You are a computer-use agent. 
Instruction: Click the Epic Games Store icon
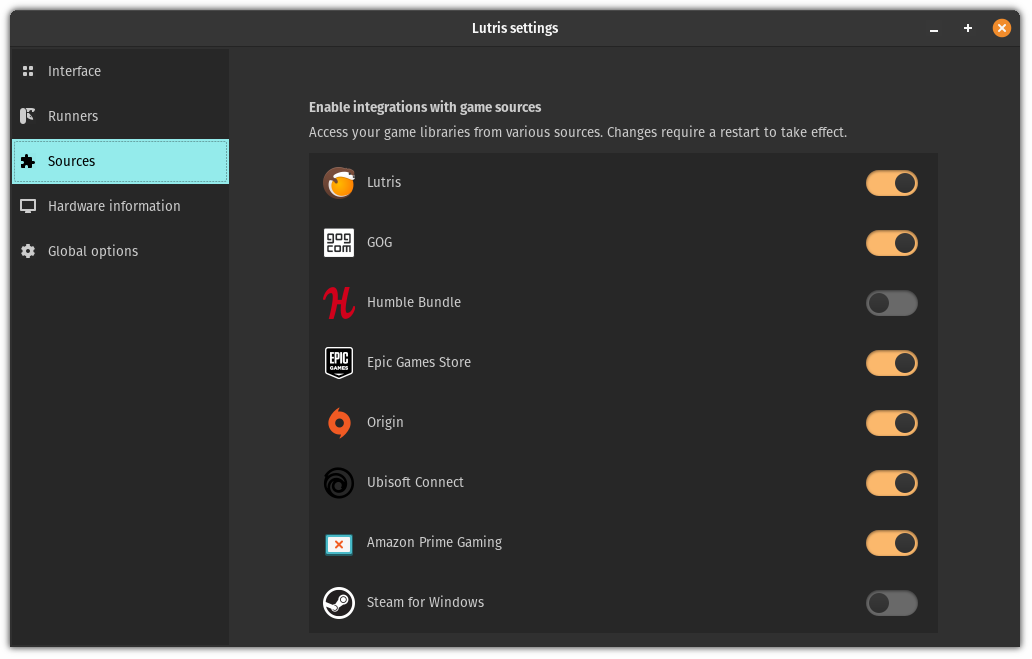click(x=339, y=363)
